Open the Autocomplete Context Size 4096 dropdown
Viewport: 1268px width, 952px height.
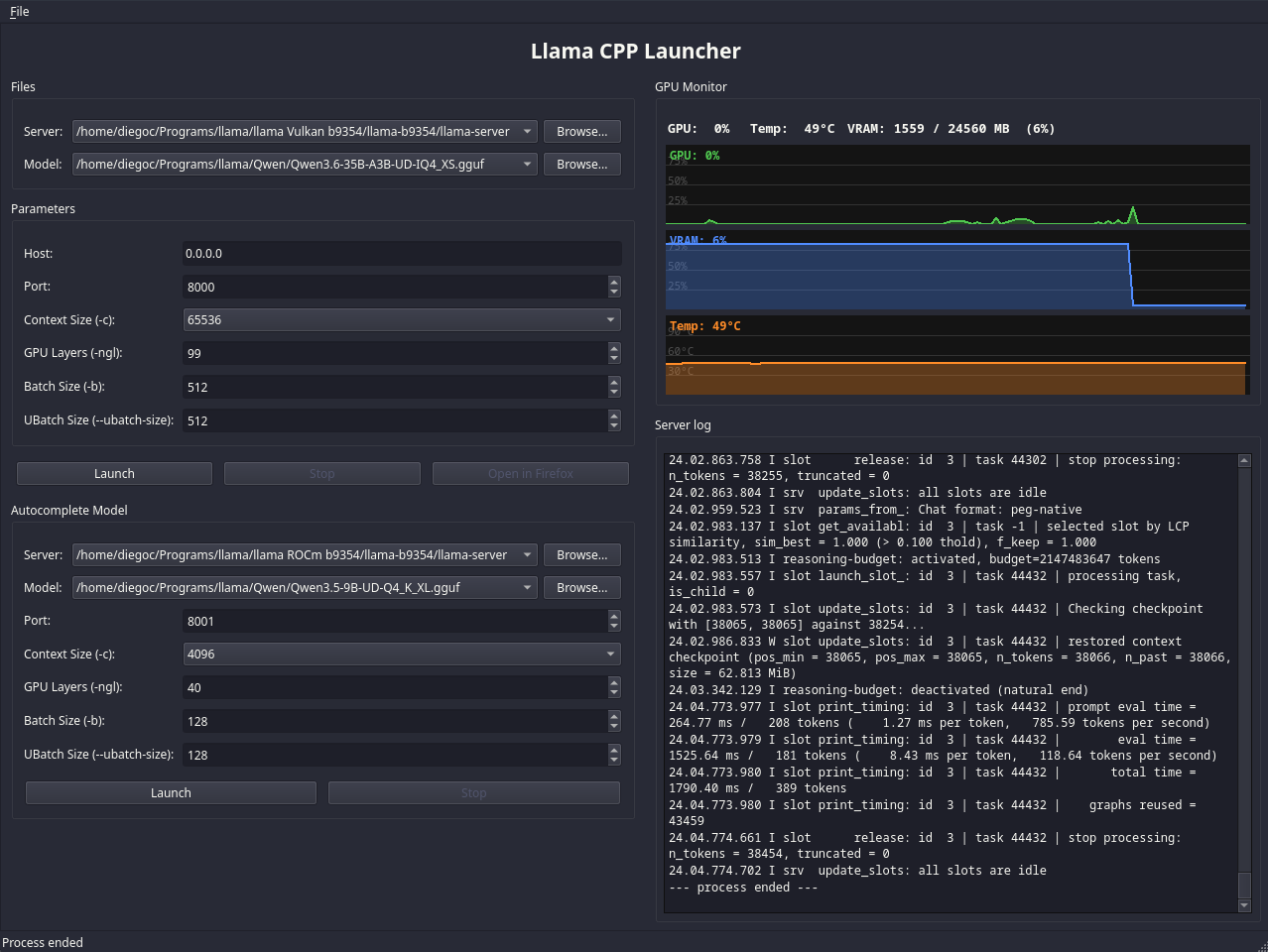pos(402,654)
